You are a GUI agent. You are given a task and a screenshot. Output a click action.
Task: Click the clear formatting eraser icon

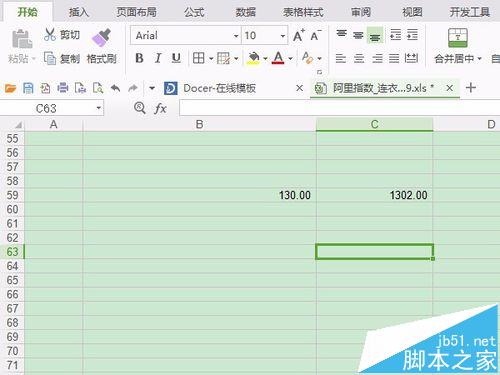tap(307, 58)
